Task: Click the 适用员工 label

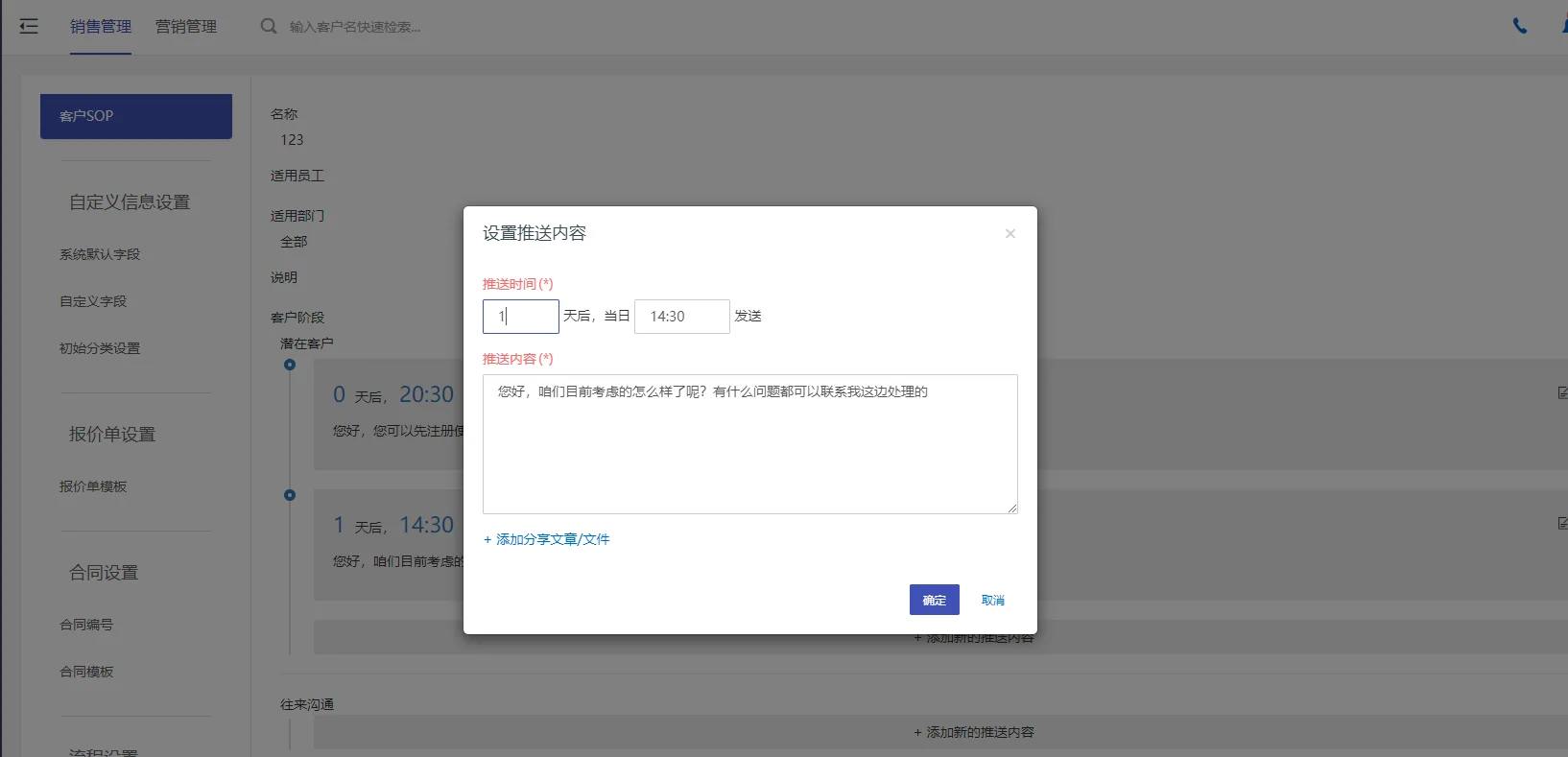Action: (x=297, y=176)
